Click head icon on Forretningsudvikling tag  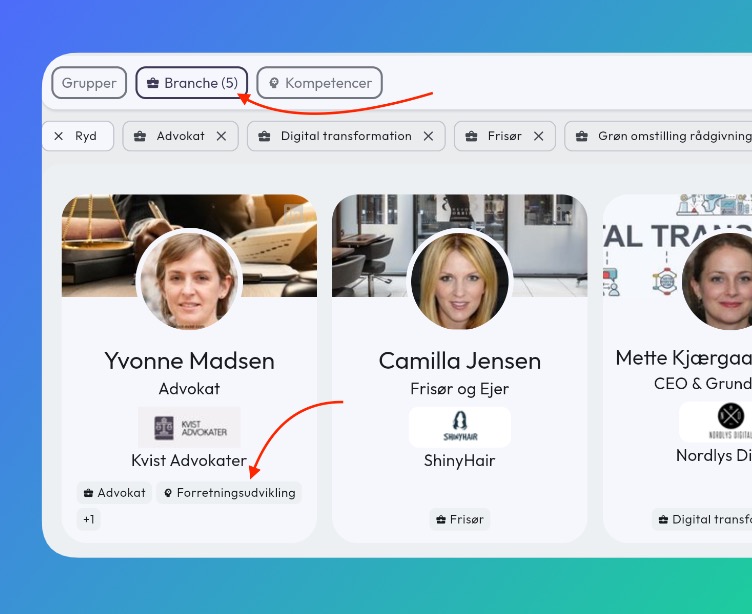coord(168,493)
